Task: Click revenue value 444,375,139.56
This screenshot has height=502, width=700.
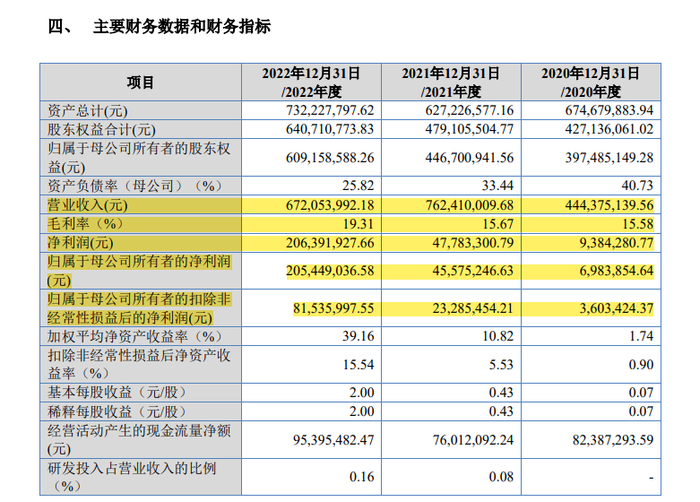Action: (x=609, y=205)
